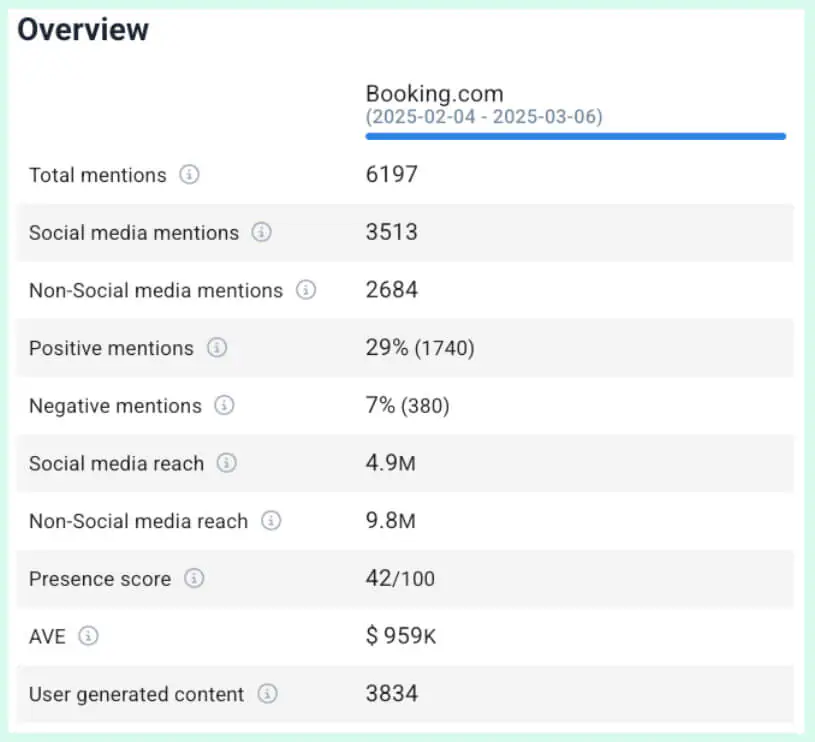
Task: Click the value 9.8M
Action: pyautogui.click(x=390, y=521)
